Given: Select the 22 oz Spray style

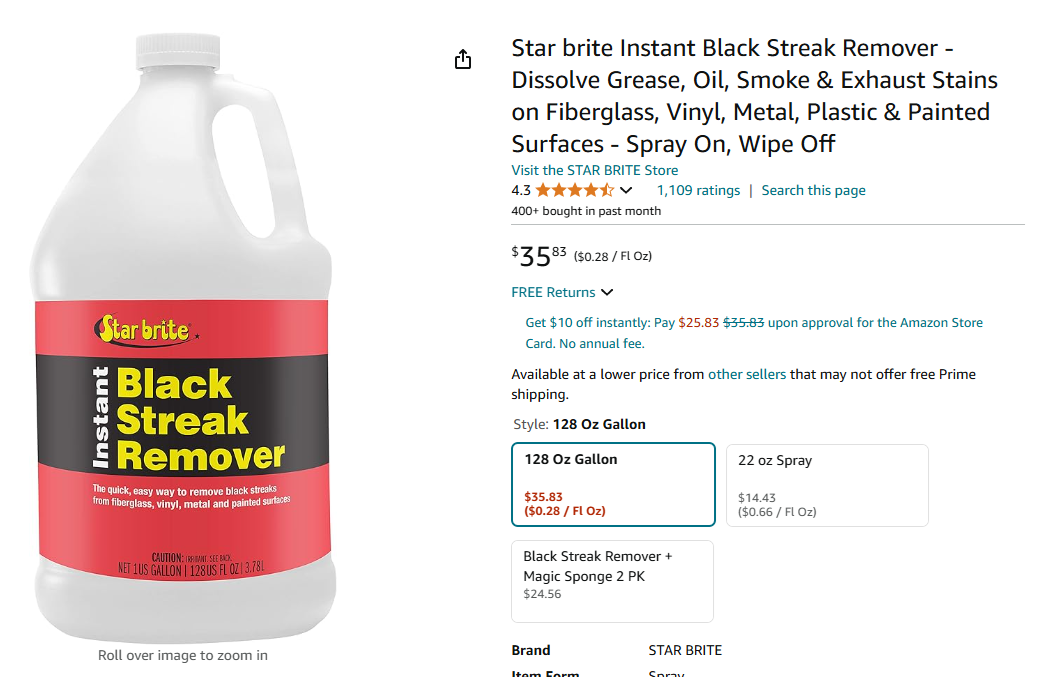Looking at the screenshot, I should click(827, 485).
